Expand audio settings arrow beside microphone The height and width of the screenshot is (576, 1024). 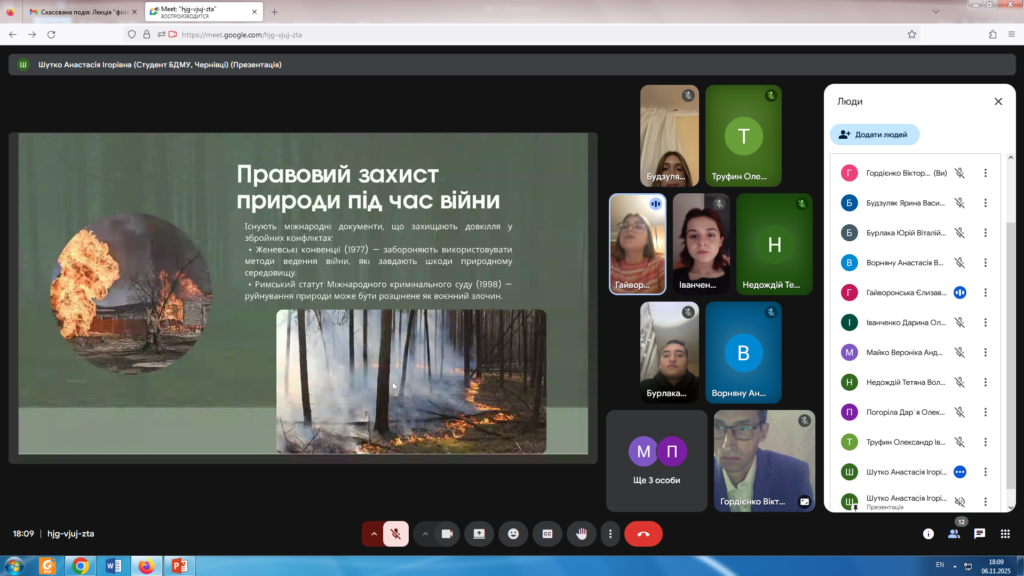[x=374, y=534]
